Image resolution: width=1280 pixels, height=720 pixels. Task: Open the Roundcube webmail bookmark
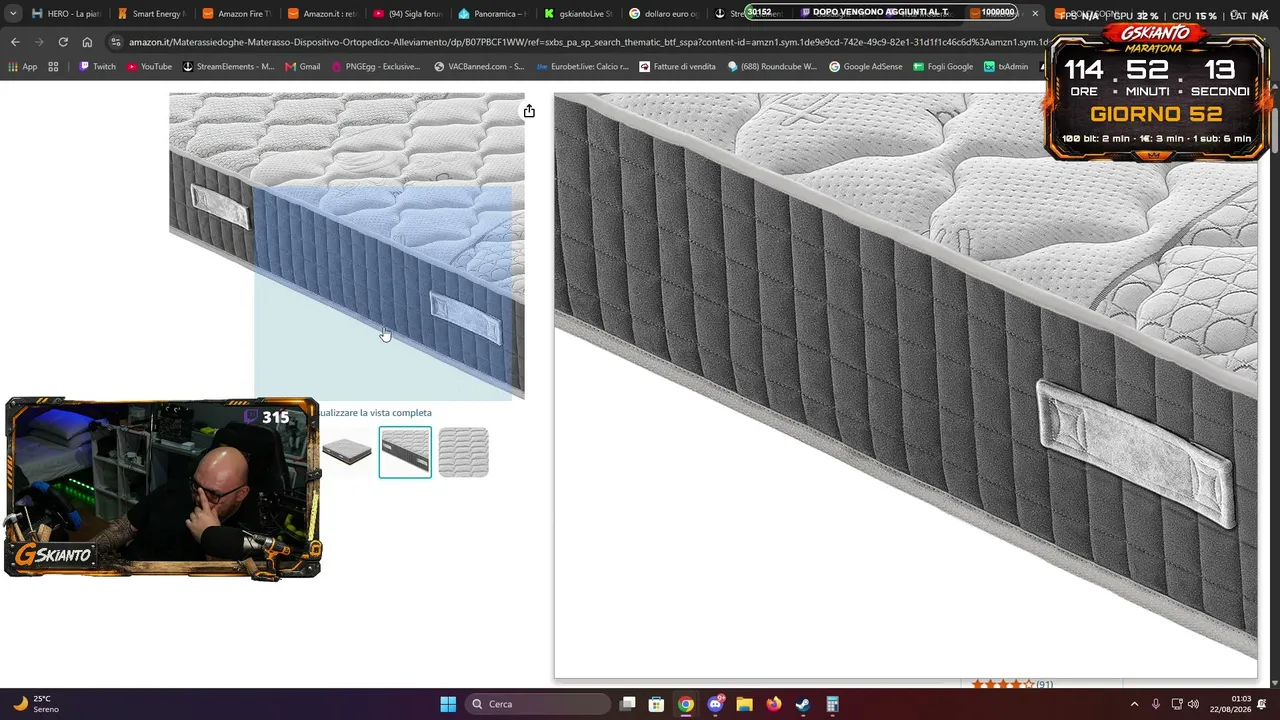click(x=772, y=66)
